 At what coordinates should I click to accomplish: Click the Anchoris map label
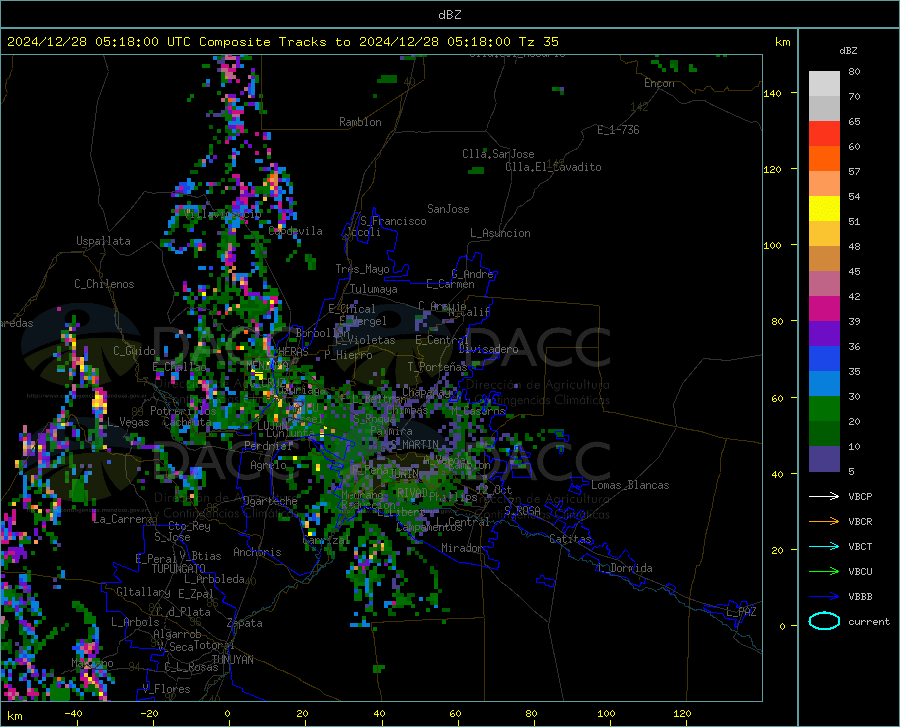click(257, 552)
